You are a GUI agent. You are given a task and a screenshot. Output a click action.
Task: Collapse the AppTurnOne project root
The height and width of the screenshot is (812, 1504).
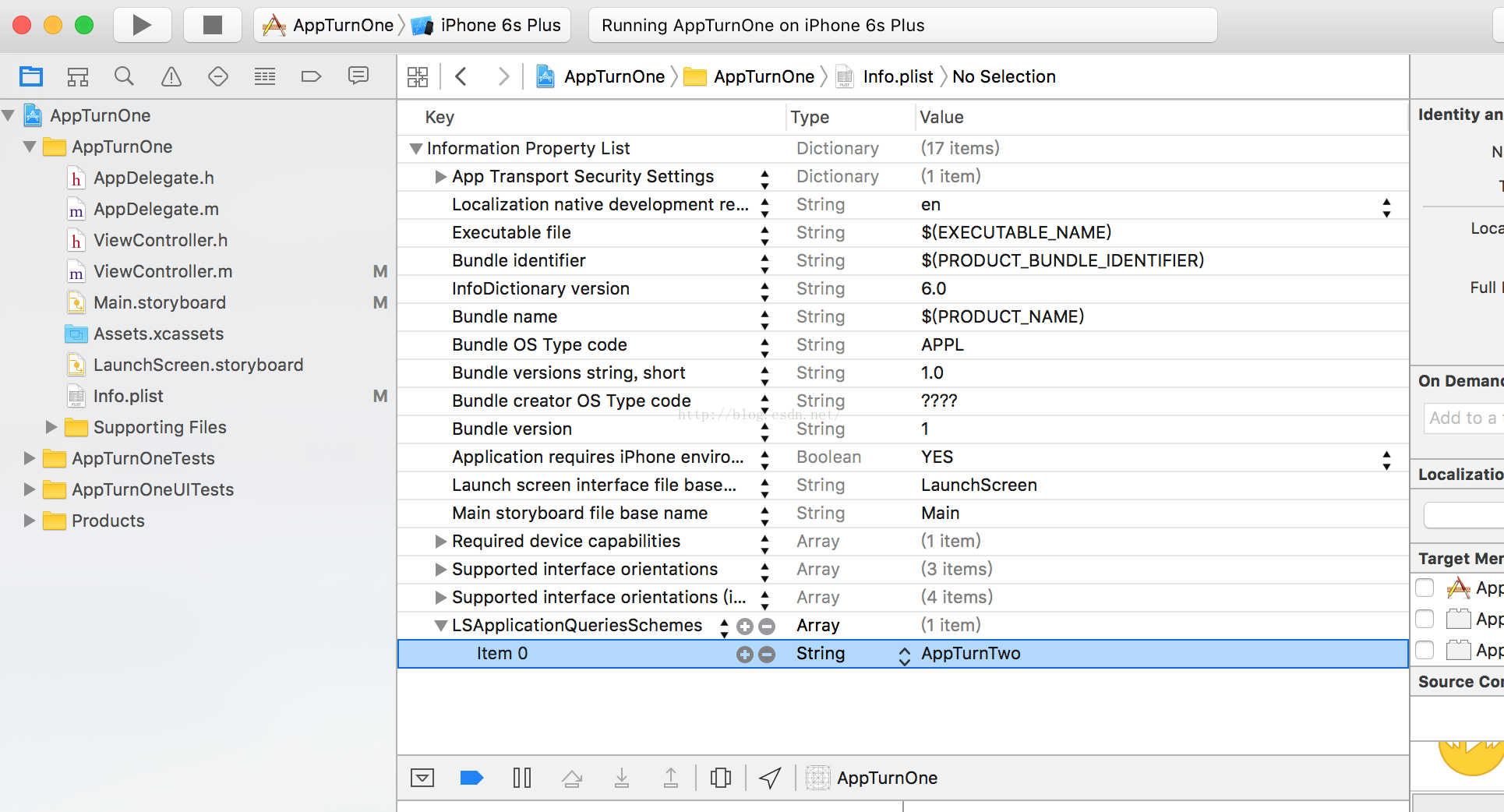(9, 115)
